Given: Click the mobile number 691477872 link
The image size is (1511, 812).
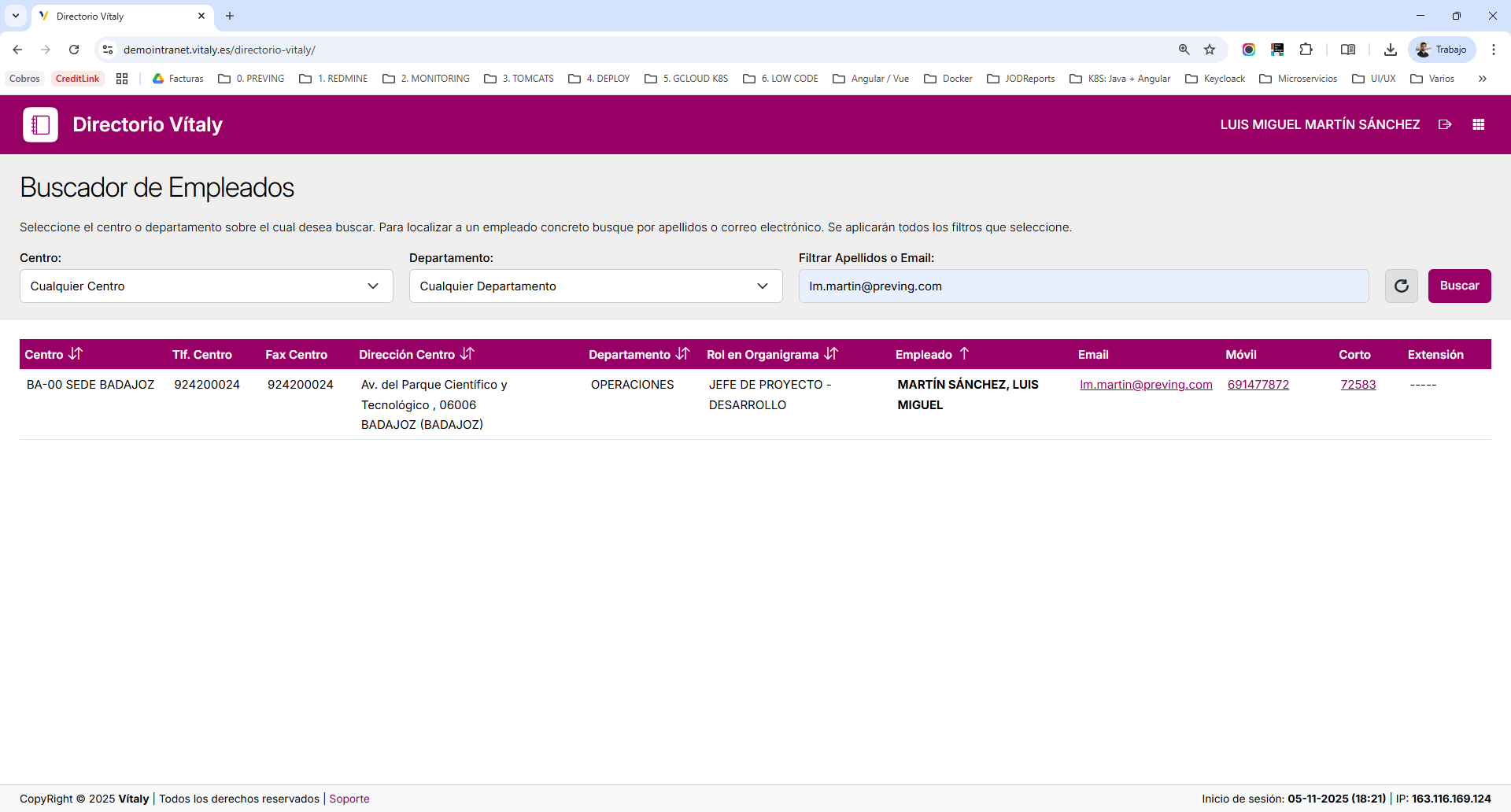Looking at the screenshot, I should coord(1258,385).
